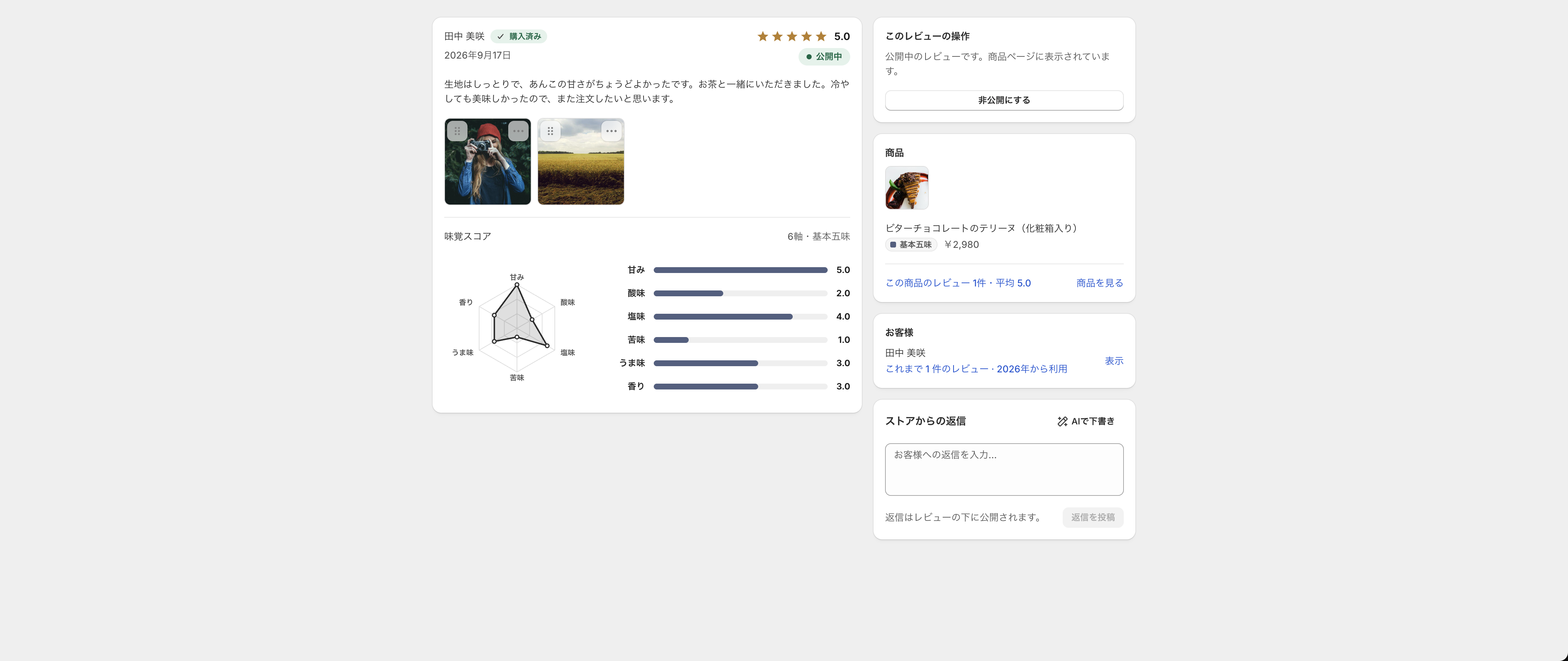This screenshot has width=1568, height=661.
Task: Click the 購入済み verified checkmark badge
Action: click(519, 36)
